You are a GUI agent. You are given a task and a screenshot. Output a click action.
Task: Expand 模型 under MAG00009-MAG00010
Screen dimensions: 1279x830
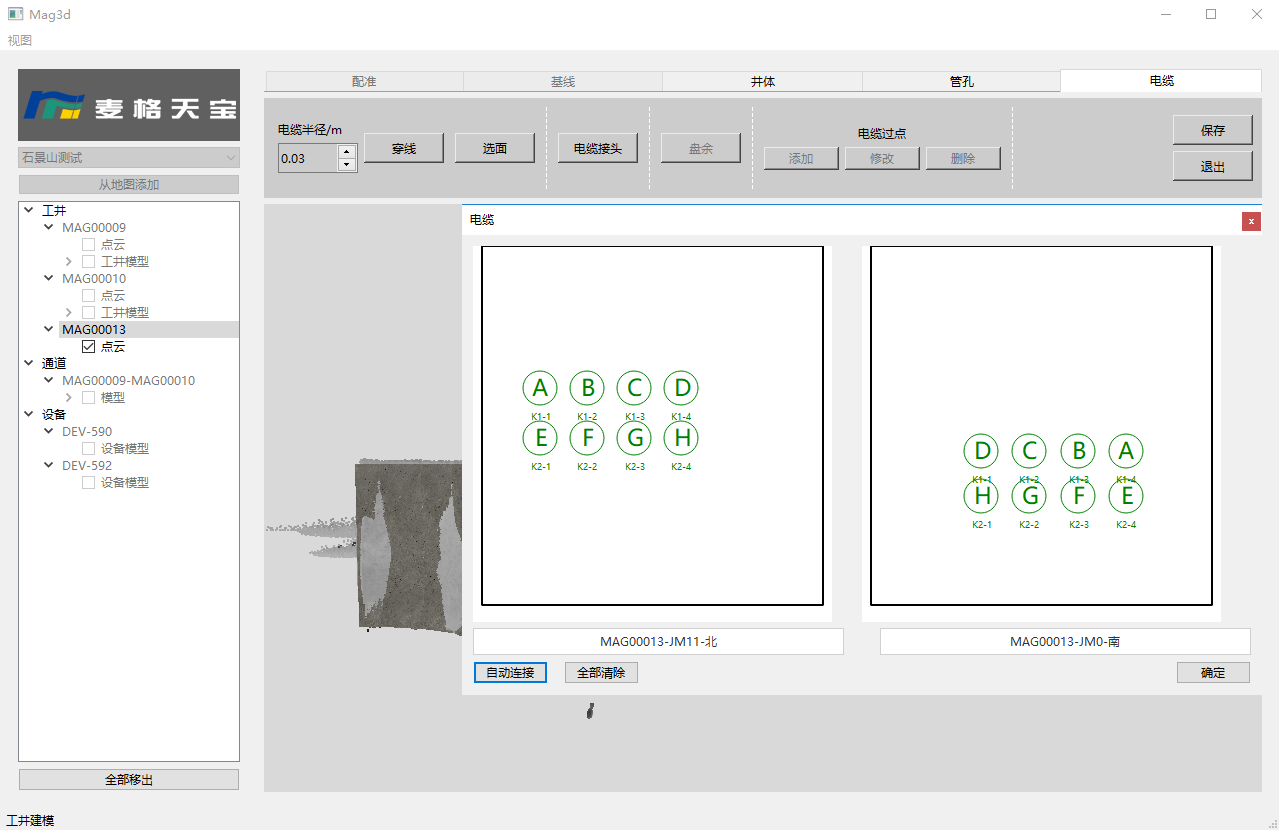pos(68,398)
